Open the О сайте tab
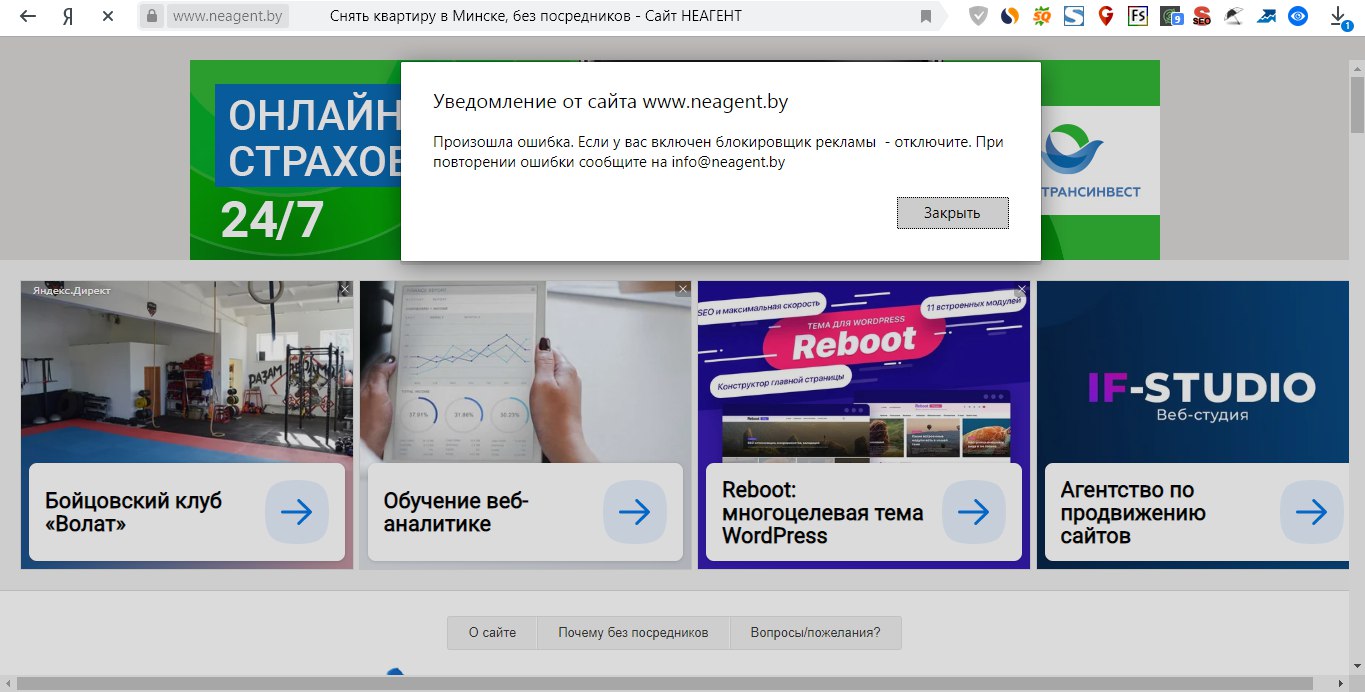The height and width of the screenshot is (692, 1365). click(x=492, y=633)
